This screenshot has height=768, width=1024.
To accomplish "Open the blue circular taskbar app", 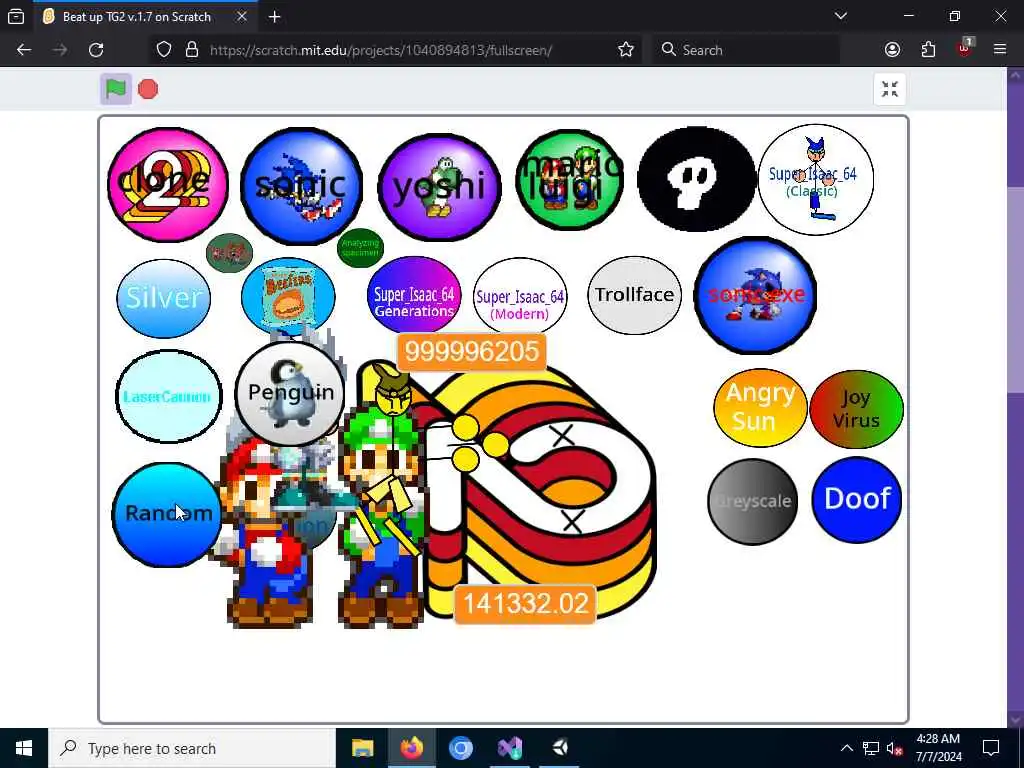I will click(460, 748).
